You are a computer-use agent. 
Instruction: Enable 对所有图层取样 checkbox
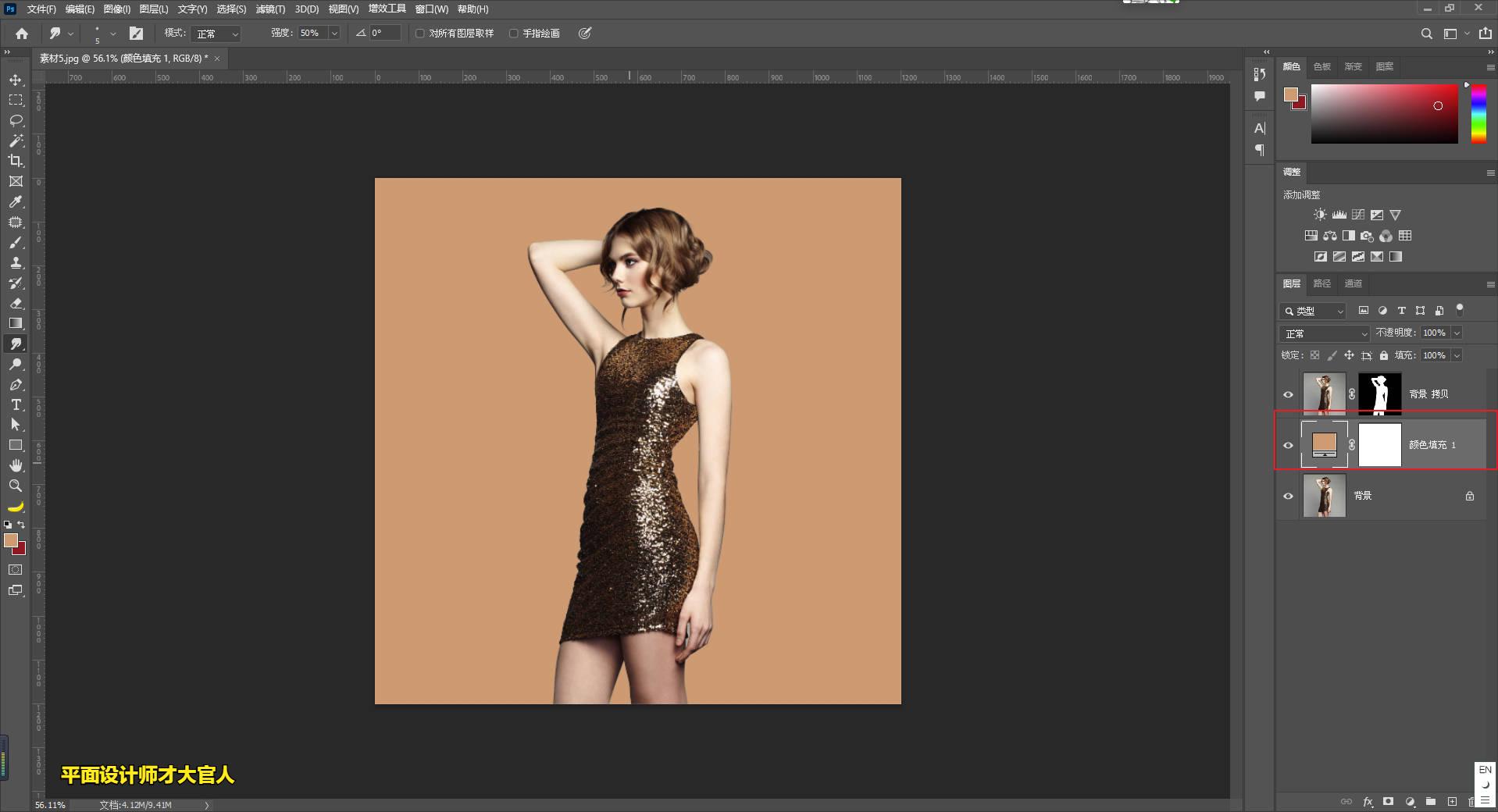tap(420, 34)
